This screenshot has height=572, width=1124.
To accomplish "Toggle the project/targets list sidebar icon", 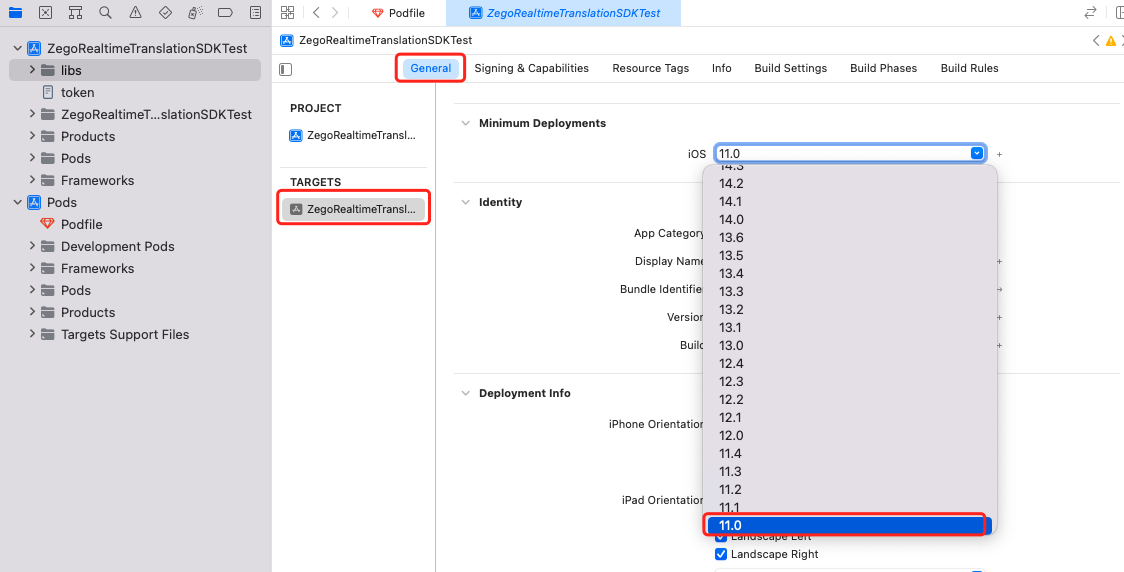I will (x=285, y=69).
